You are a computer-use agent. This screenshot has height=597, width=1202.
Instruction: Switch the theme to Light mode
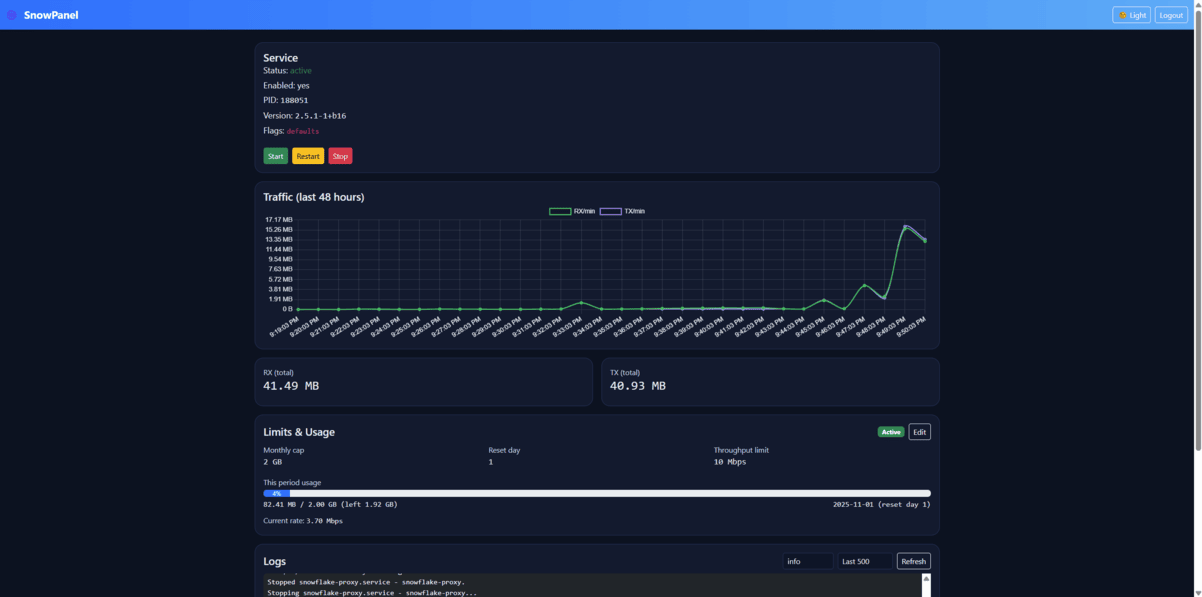click(1131, 15)
